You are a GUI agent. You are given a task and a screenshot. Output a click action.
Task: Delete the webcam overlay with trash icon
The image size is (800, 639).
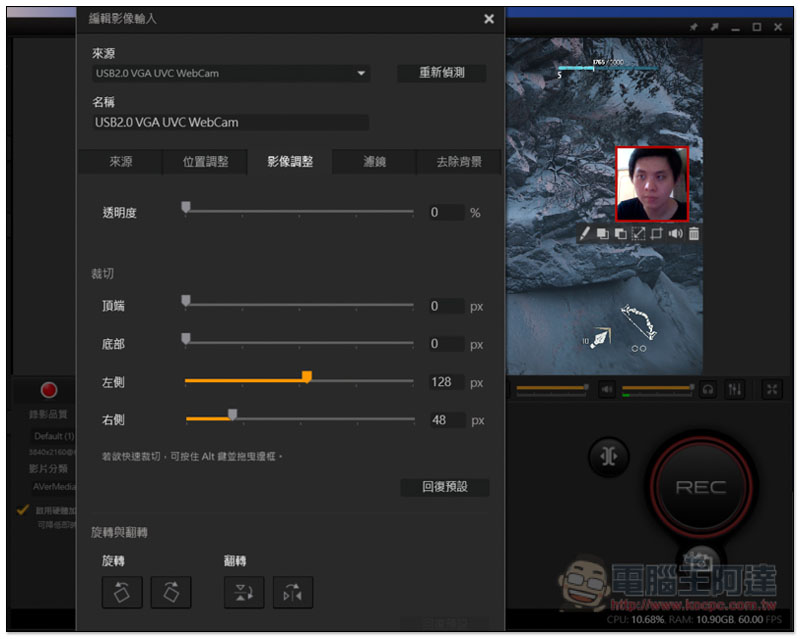tap(693, 234)
